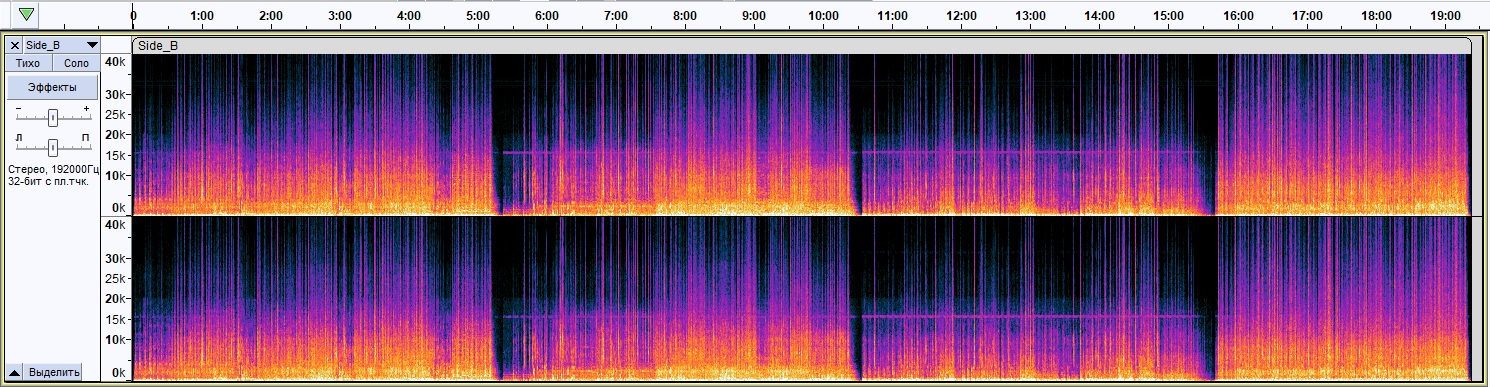Open the Side_B track name dropdown menu

pos(62,46)
